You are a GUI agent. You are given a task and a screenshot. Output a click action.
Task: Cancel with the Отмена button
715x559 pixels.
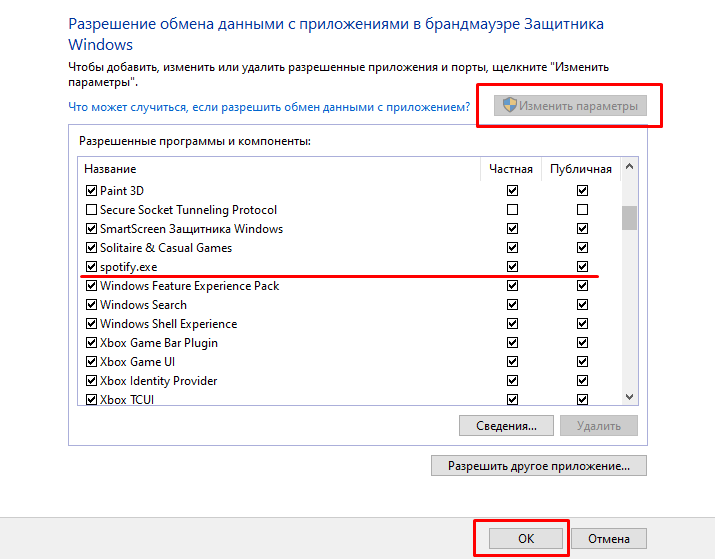[x=610, y=539]
